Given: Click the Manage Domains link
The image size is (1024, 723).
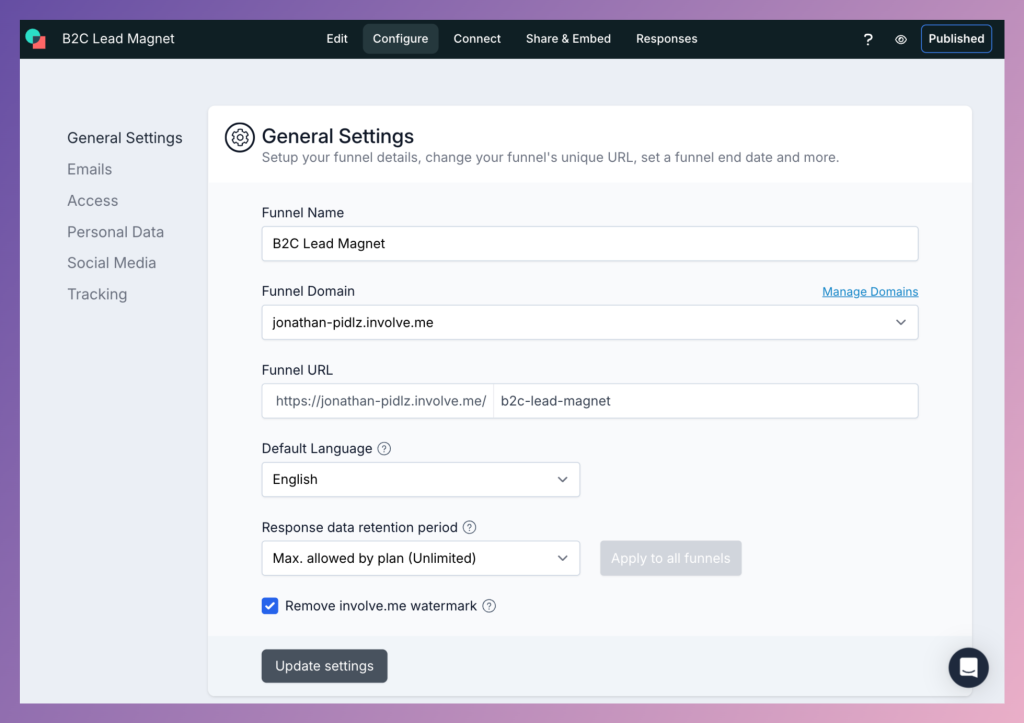Looking at the screenshot, I should (870, 291).
